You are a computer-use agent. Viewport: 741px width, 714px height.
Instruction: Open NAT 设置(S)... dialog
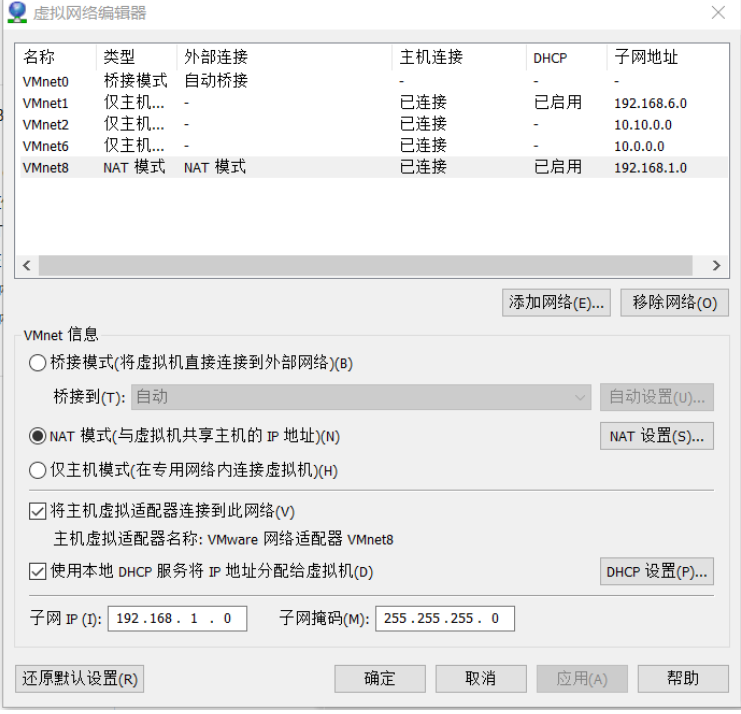point(656,437)
